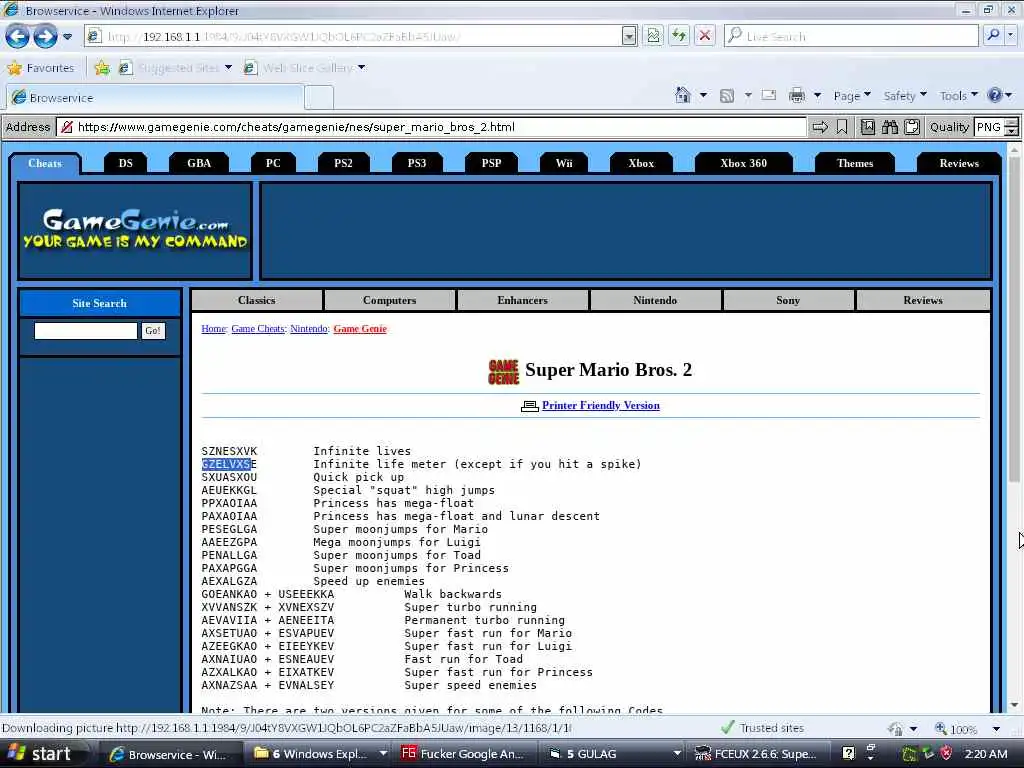Open the Web Slice Gallery dropdown

(x=361, y=67)
